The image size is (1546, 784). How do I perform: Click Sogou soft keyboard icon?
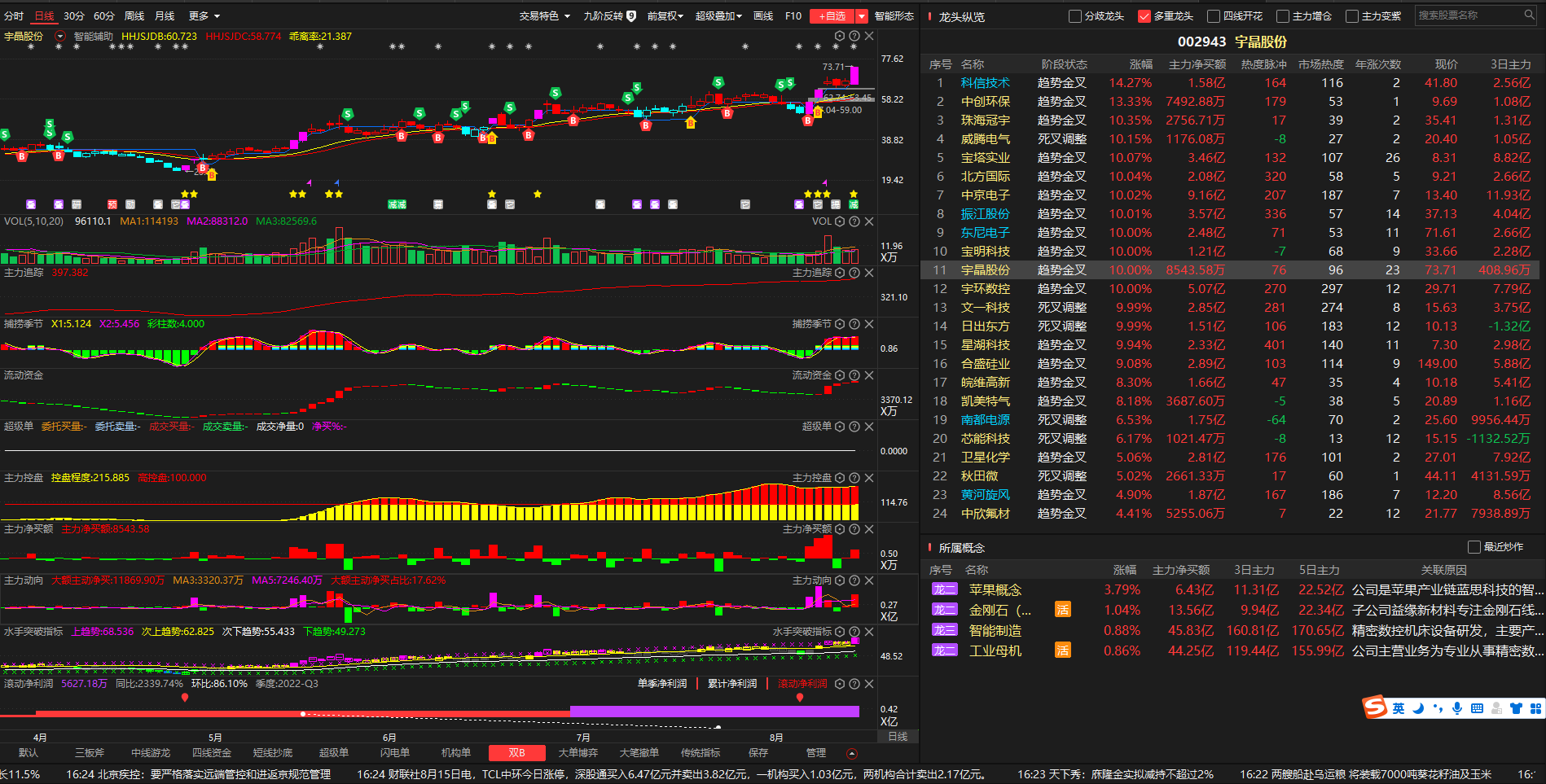1477,708
